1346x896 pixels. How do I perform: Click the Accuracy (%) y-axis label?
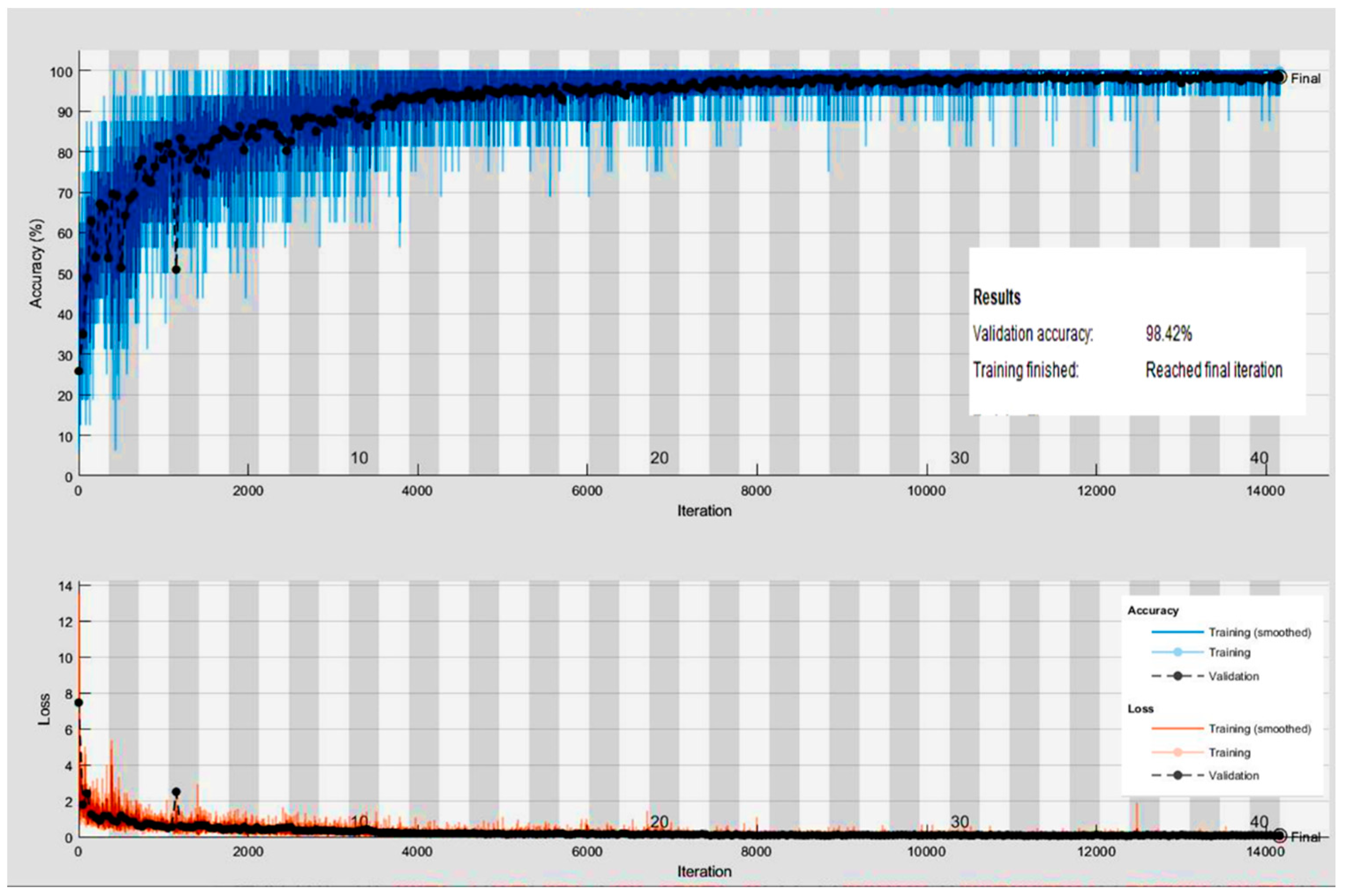[37, 263]
